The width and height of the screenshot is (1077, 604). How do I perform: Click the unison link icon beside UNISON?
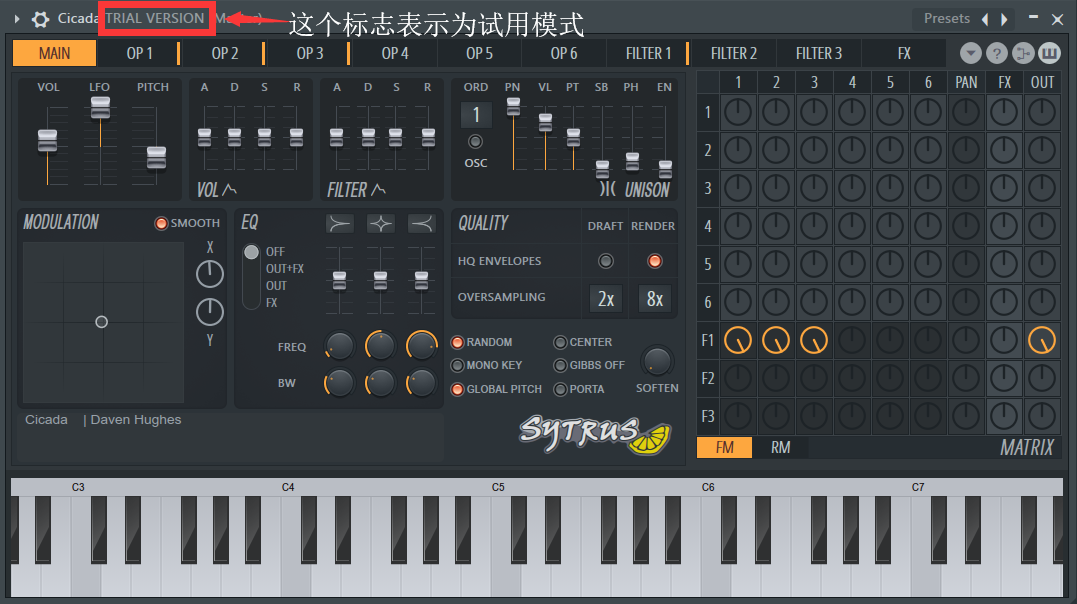[608, 189]
